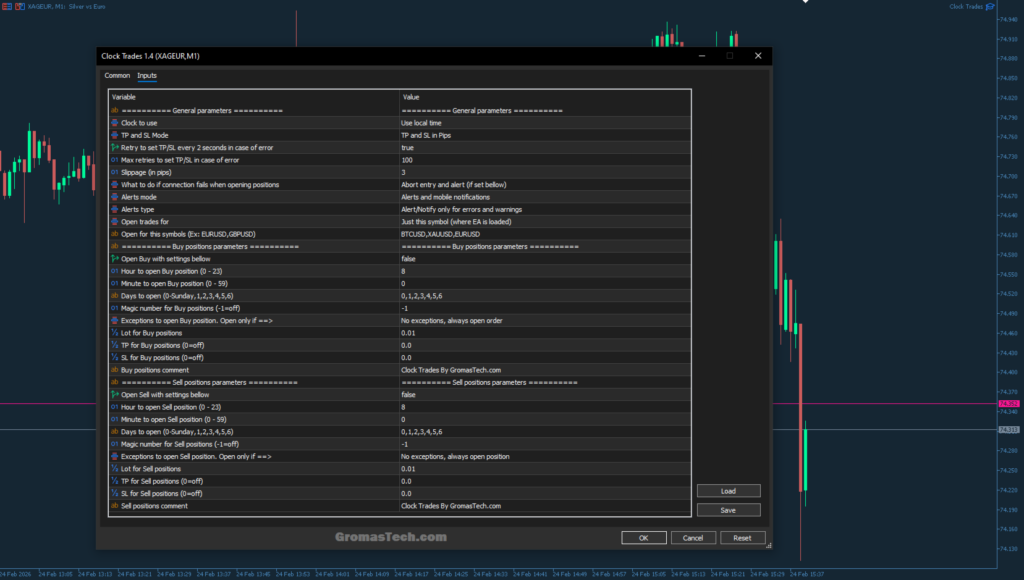The height and width of the screenshot is (580, 1024).
Task: Save the current input settings
Action: [x=728, y=510]
